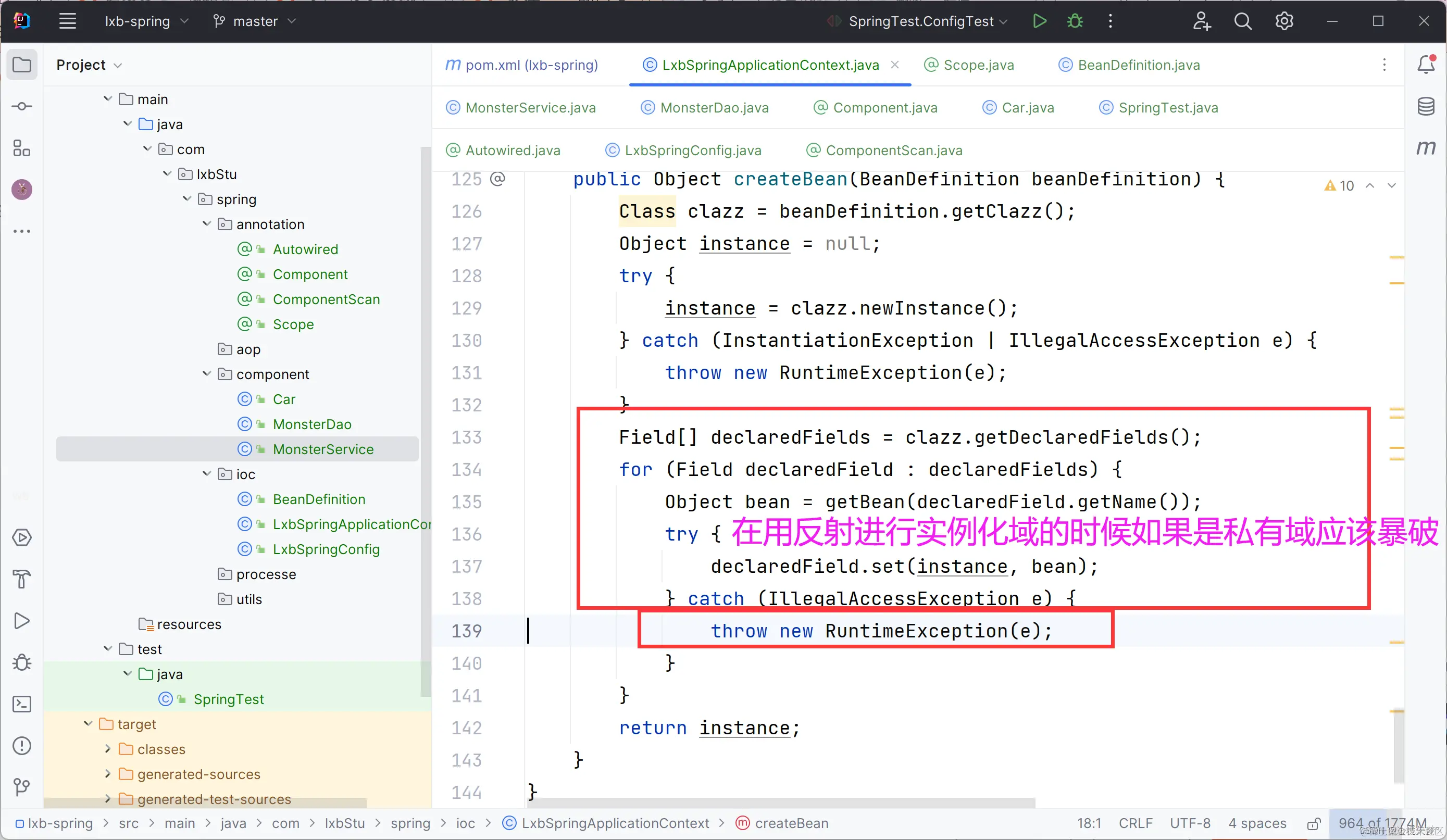Open the Car class in the project tree
The image size is (1447, 840).
(284, 399)
